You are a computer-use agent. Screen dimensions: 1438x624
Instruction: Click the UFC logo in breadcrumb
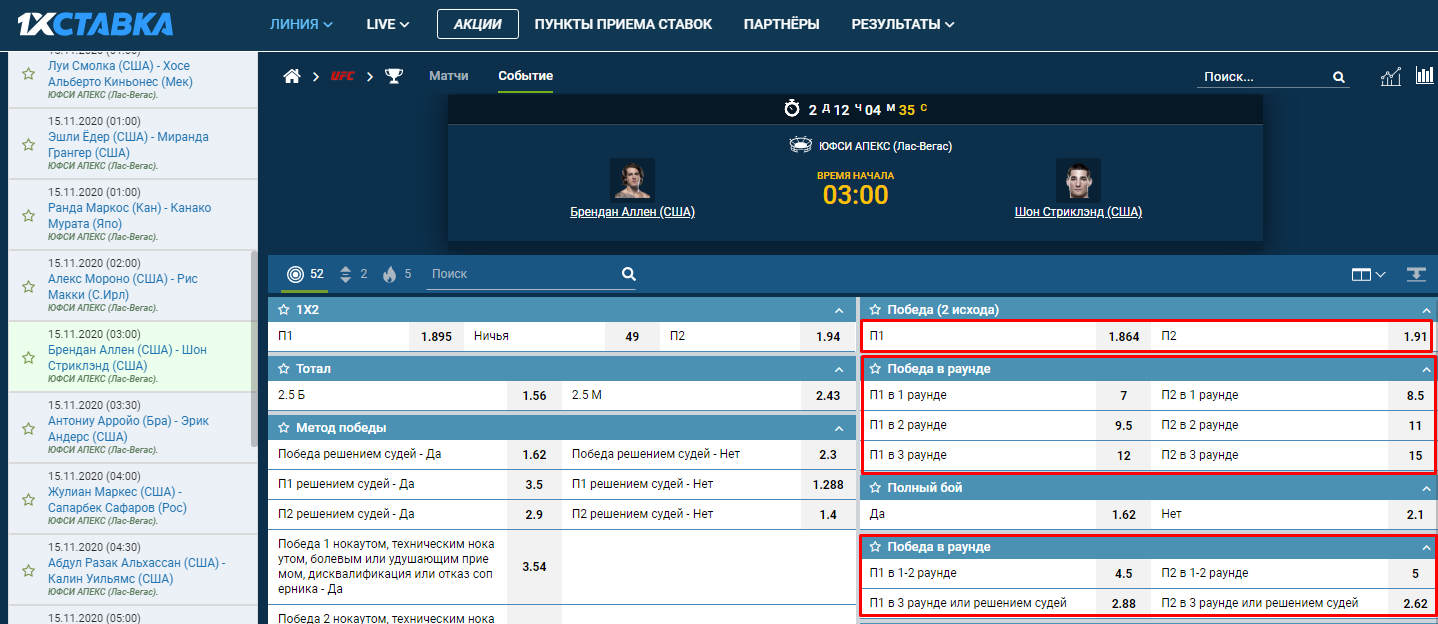(x=343, y=76)
